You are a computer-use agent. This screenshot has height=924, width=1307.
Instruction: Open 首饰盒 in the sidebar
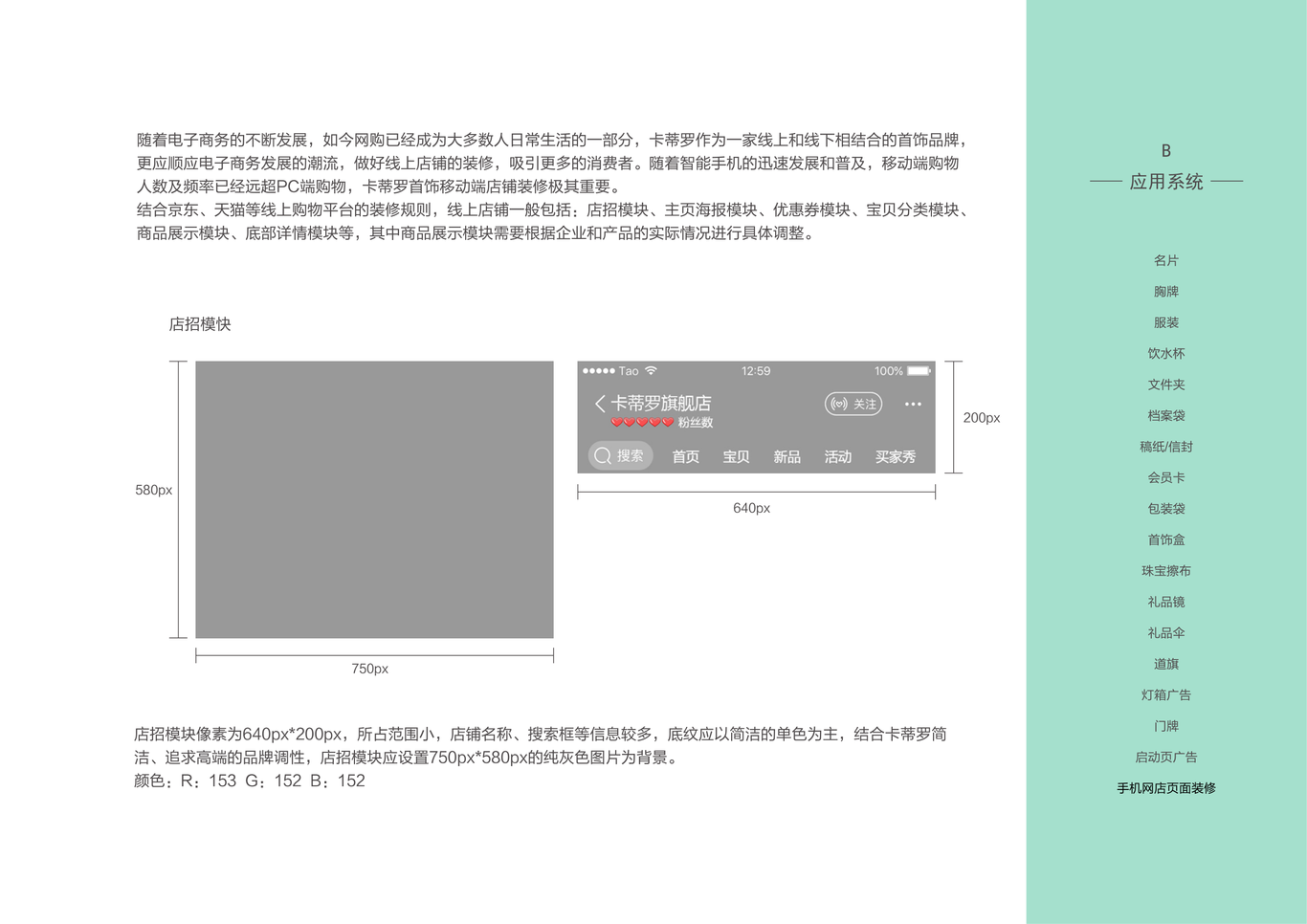tap(1166, 540)
